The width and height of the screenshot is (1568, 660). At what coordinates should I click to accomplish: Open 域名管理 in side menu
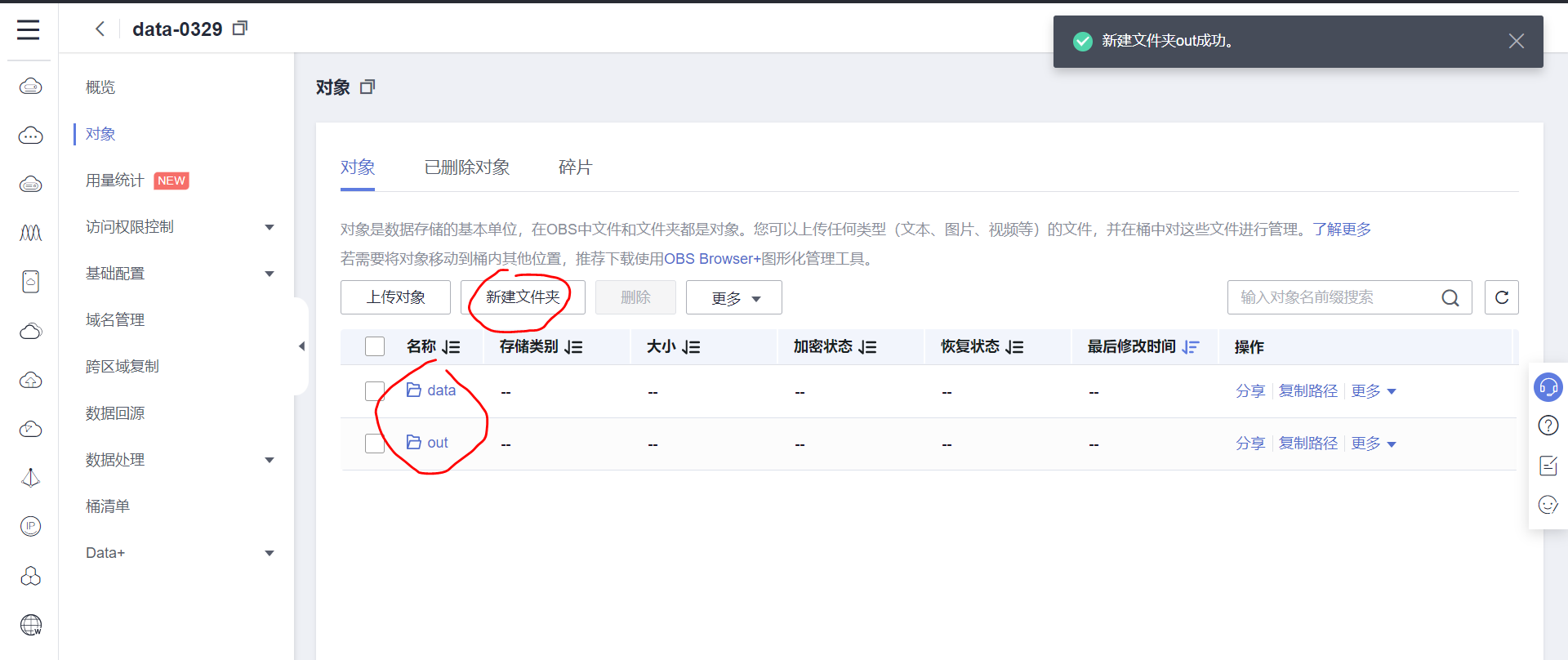pos(115,320)
